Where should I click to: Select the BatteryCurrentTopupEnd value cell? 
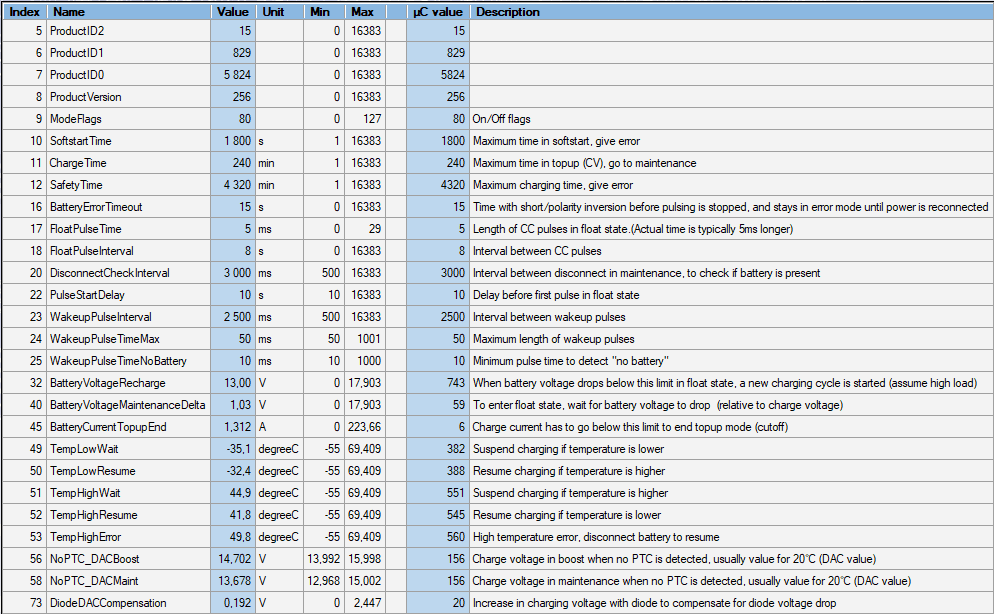click(233, 427)
